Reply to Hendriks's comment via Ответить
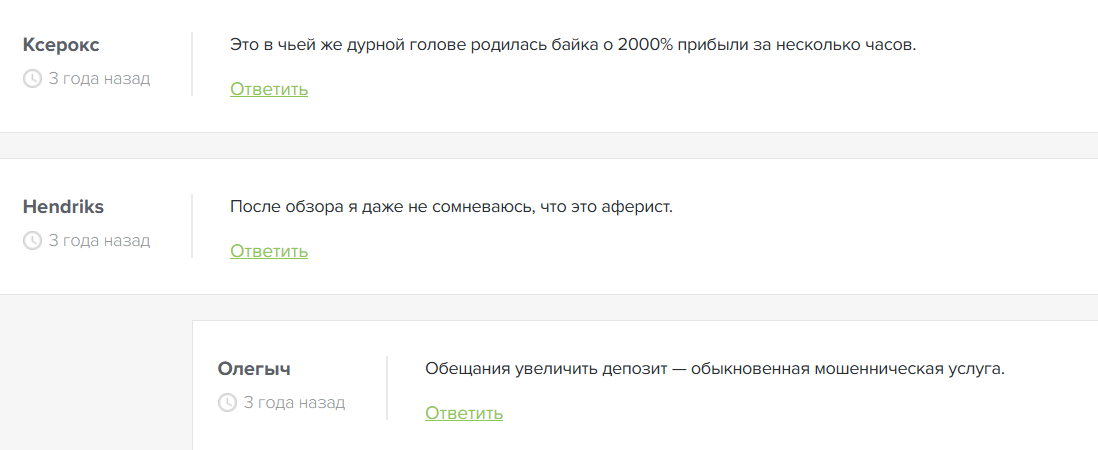 269,251
